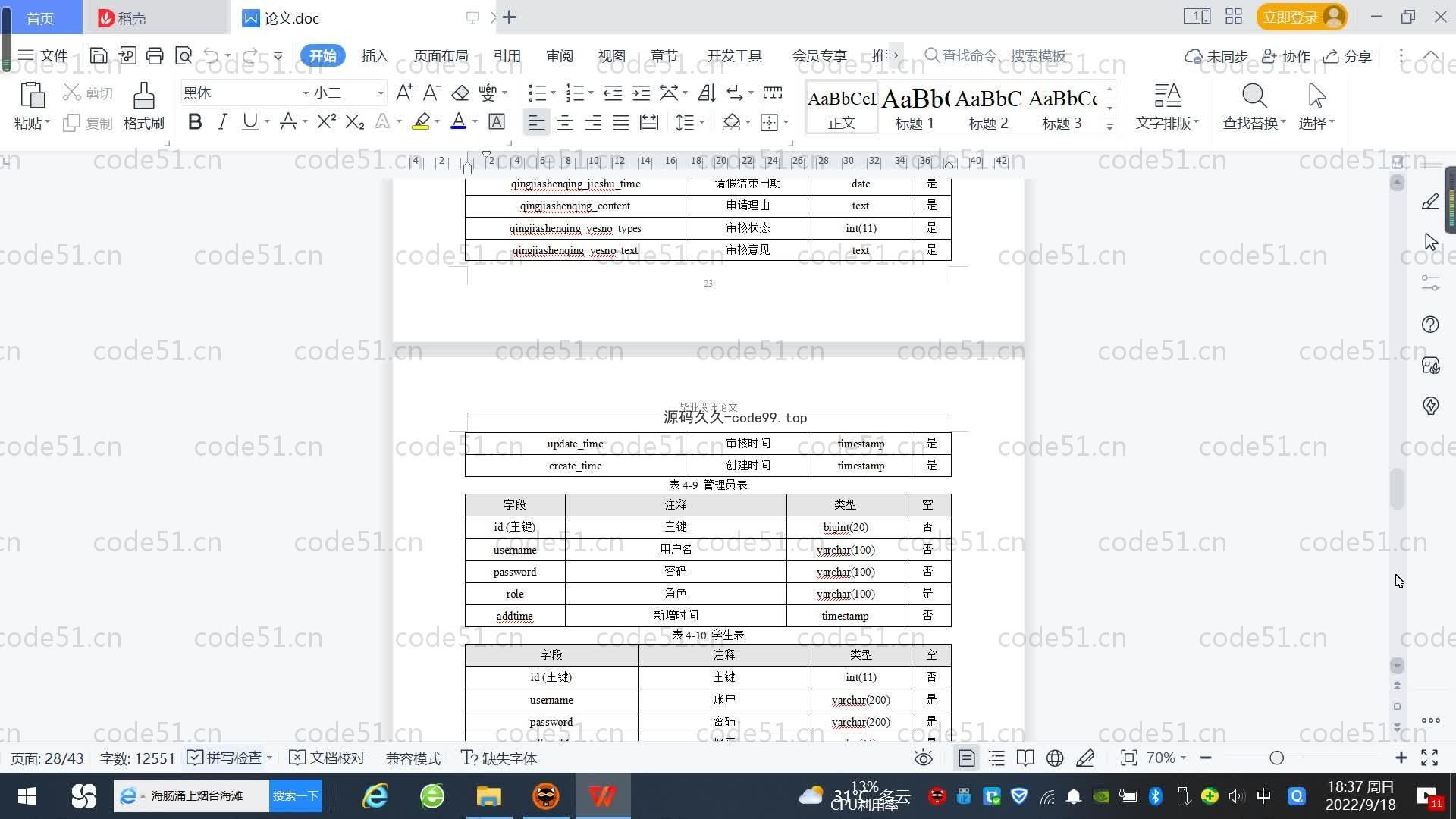Enter full screen mode icon
Image resolution: width=1456 pixels, height=819 pixels.
coord(1429,758)
